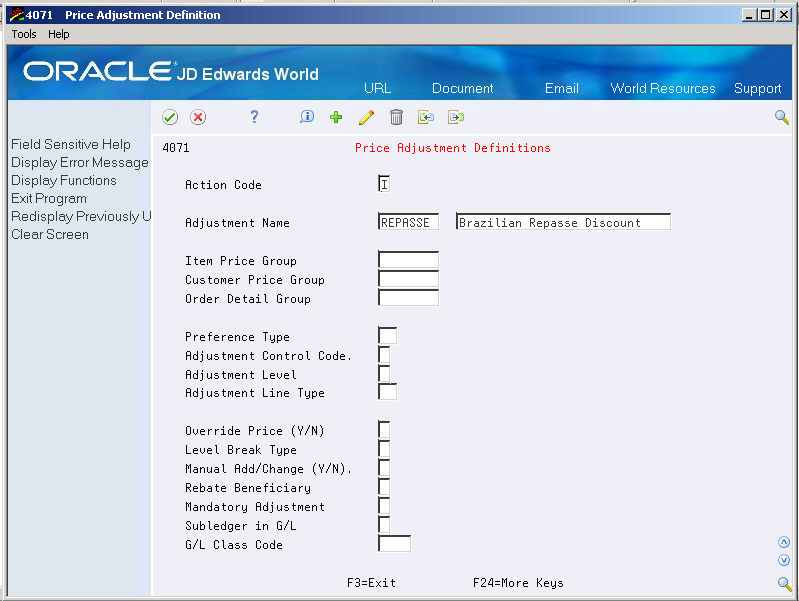Open the Support link
The height and width of the screenshot is (601, 799).
(758, 88)
